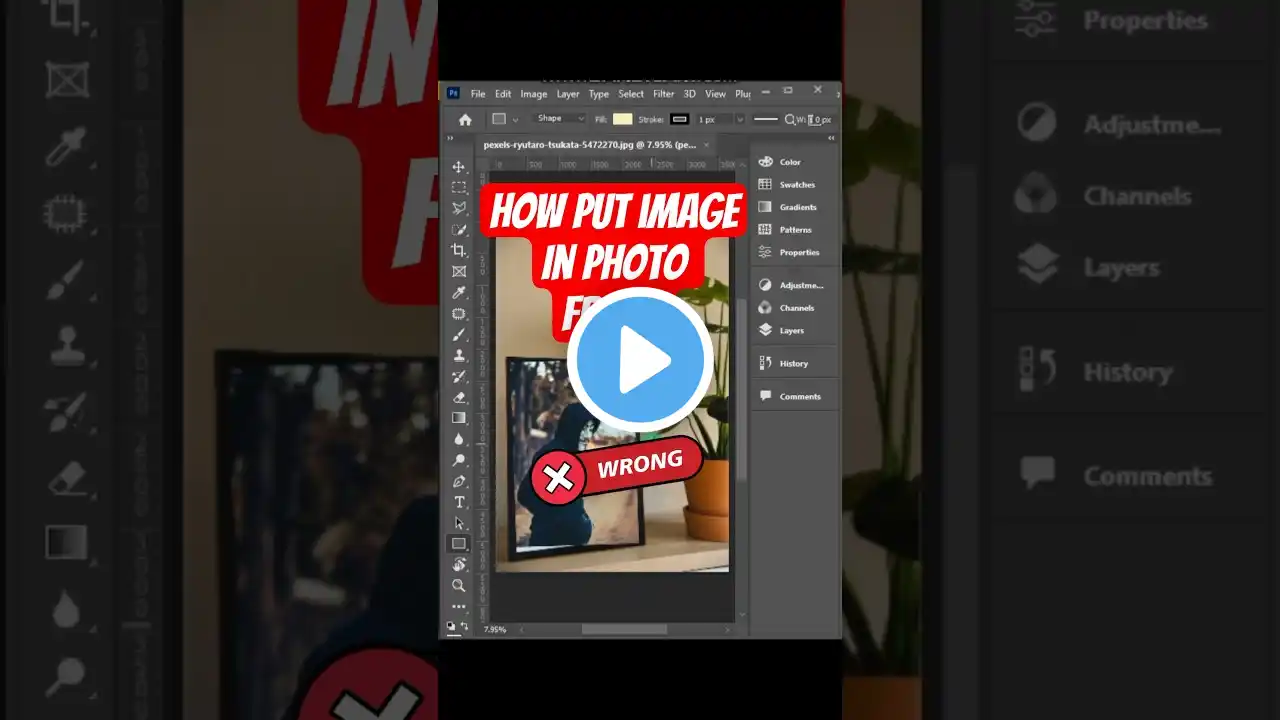1280x720 pixels.
Task: Select the Rectangular Marquee tool
Action: tap(459, 188)
